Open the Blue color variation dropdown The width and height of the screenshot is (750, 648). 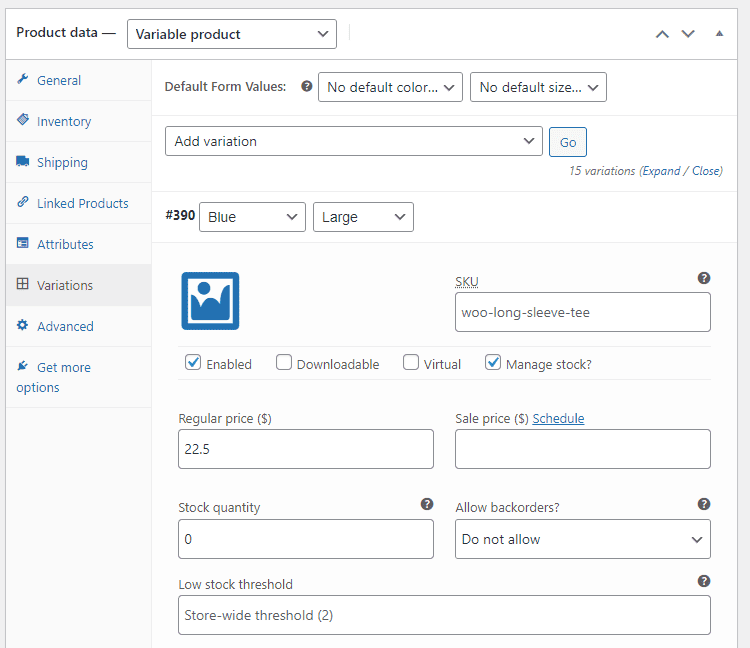click(x=252, y=217)
